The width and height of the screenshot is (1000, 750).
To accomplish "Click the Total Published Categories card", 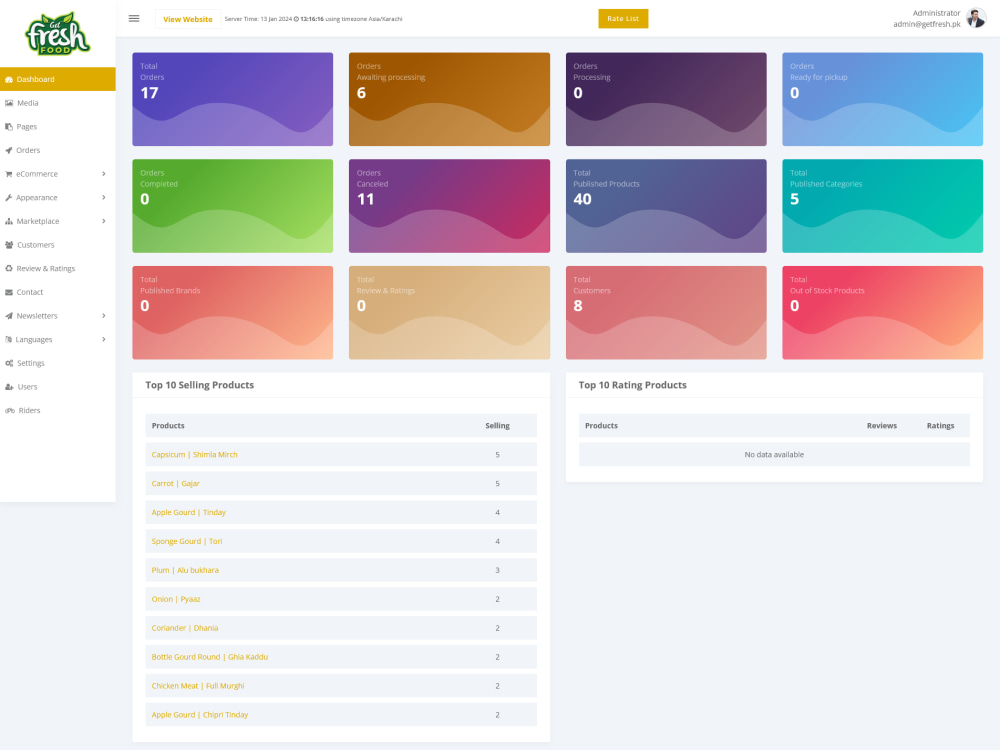I will tap(883, 205).
